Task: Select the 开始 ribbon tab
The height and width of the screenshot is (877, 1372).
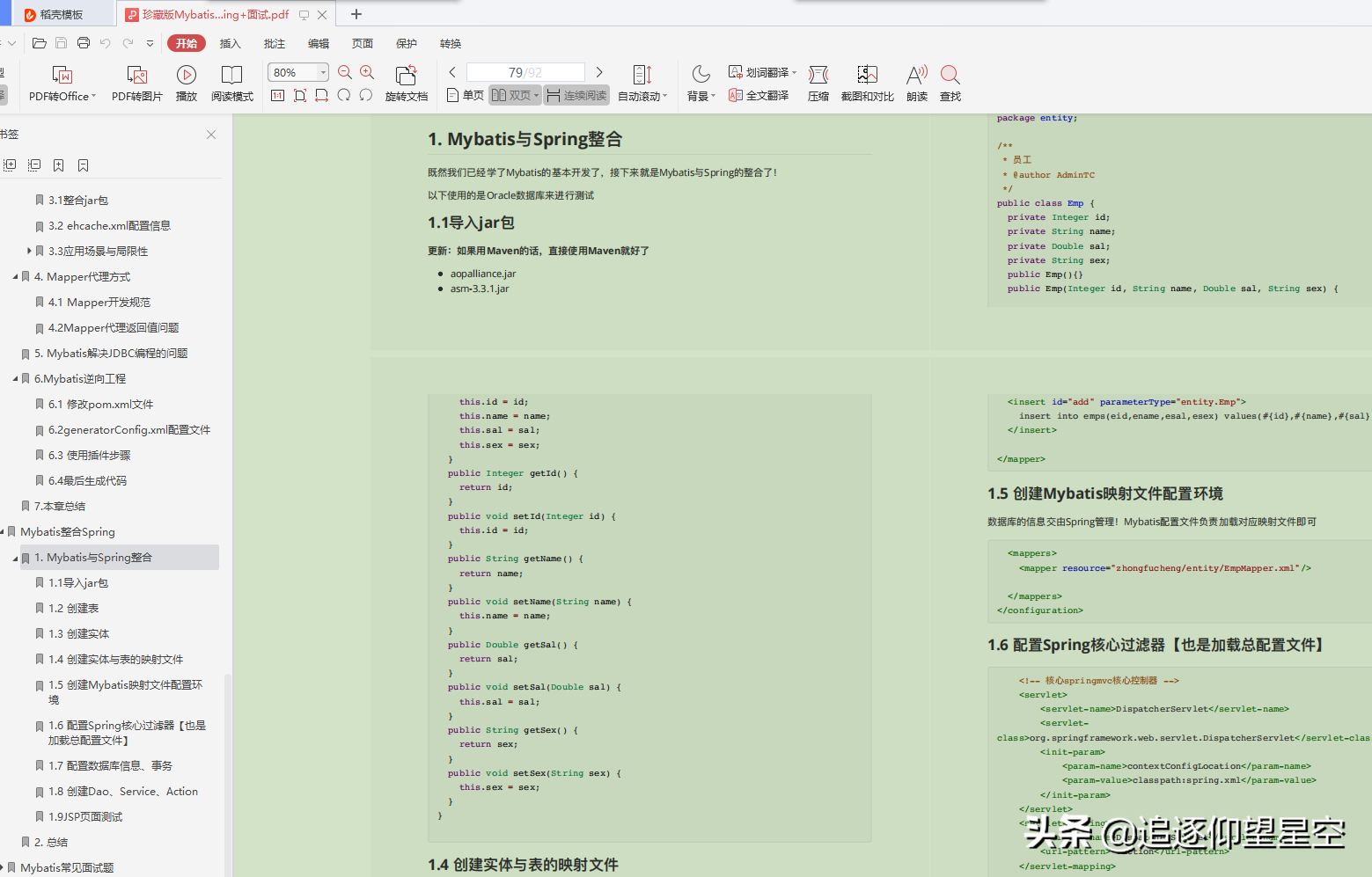Action: coord(187,43)
